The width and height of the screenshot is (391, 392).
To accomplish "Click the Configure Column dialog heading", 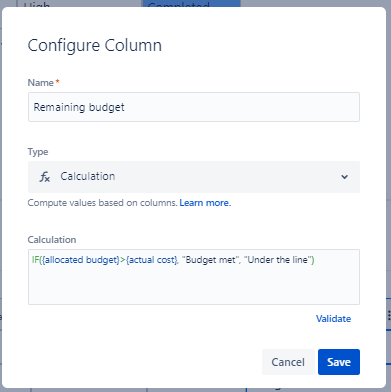I will (95, 46).
